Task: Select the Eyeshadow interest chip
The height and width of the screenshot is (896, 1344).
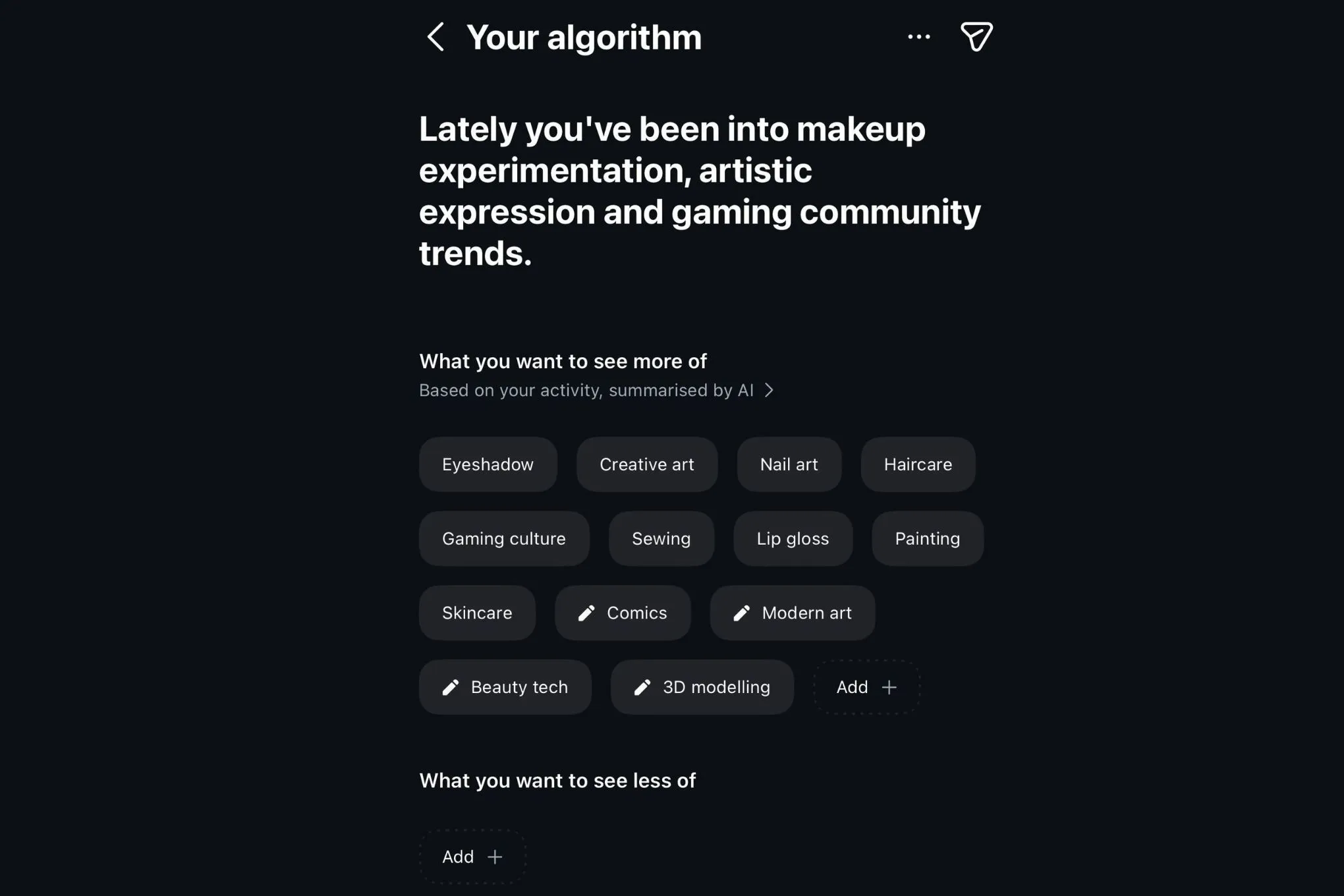Action: 488,464
